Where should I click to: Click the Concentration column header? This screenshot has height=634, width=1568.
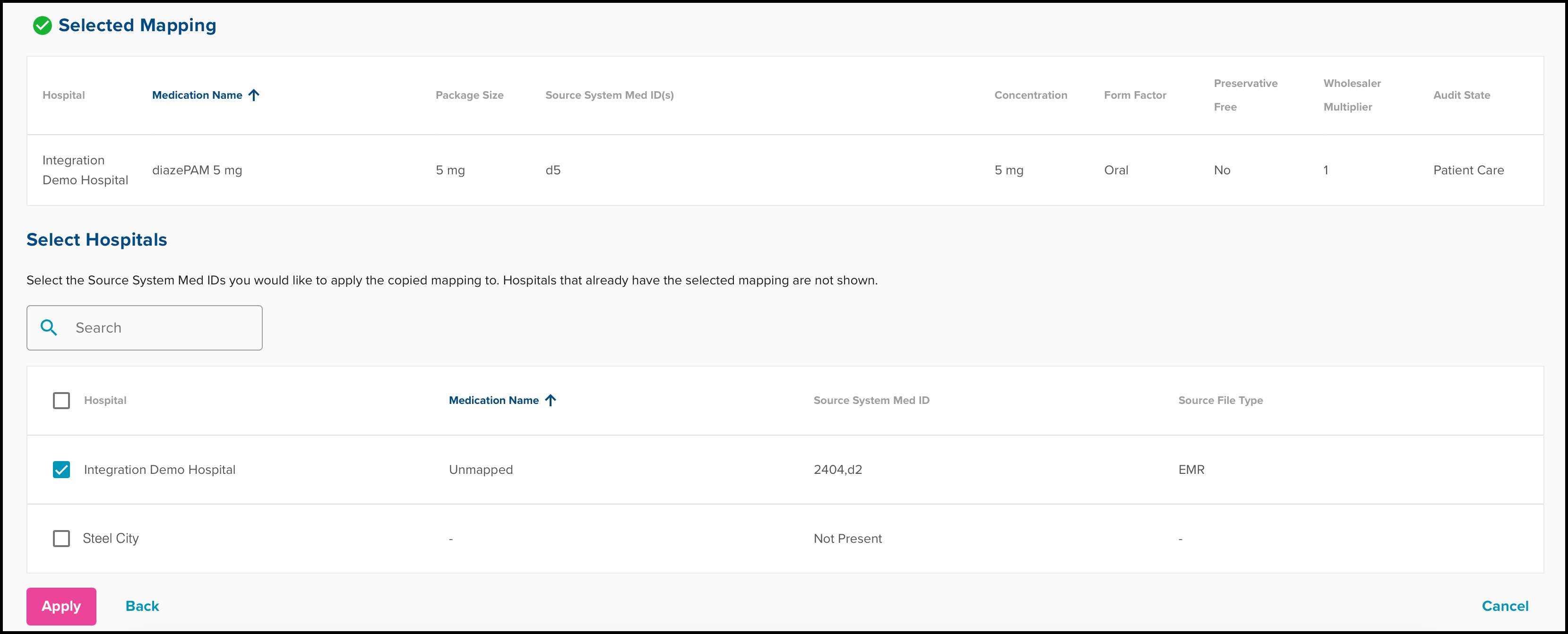point(1030,95)
